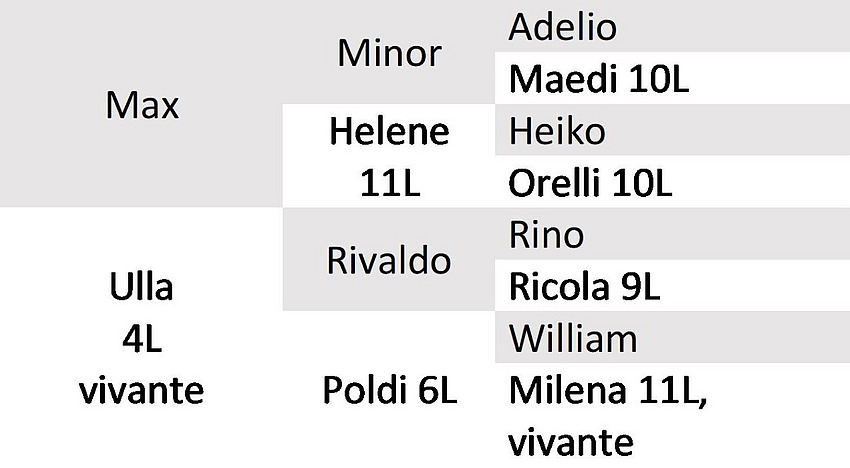Click the William cell
Viewport: 850px width, 468px height.
tap(572, 339)
